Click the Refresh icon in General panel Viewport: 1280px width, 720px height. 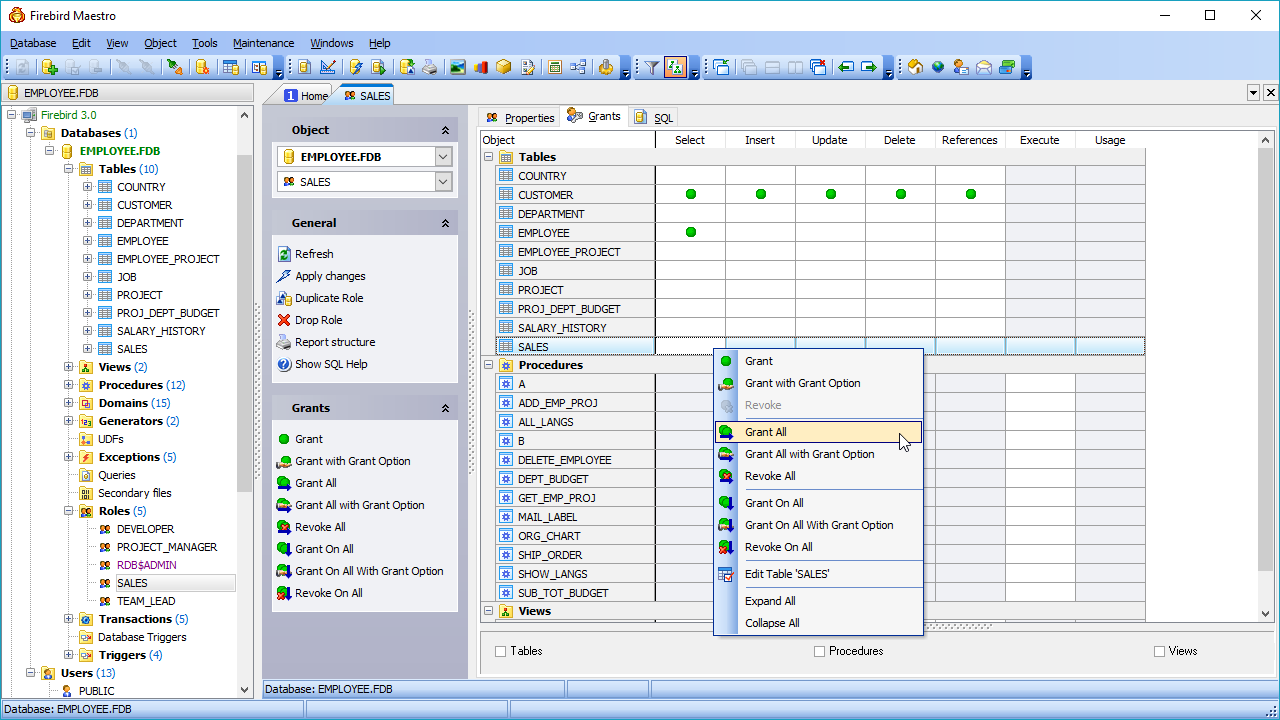(x=284, y=254)
